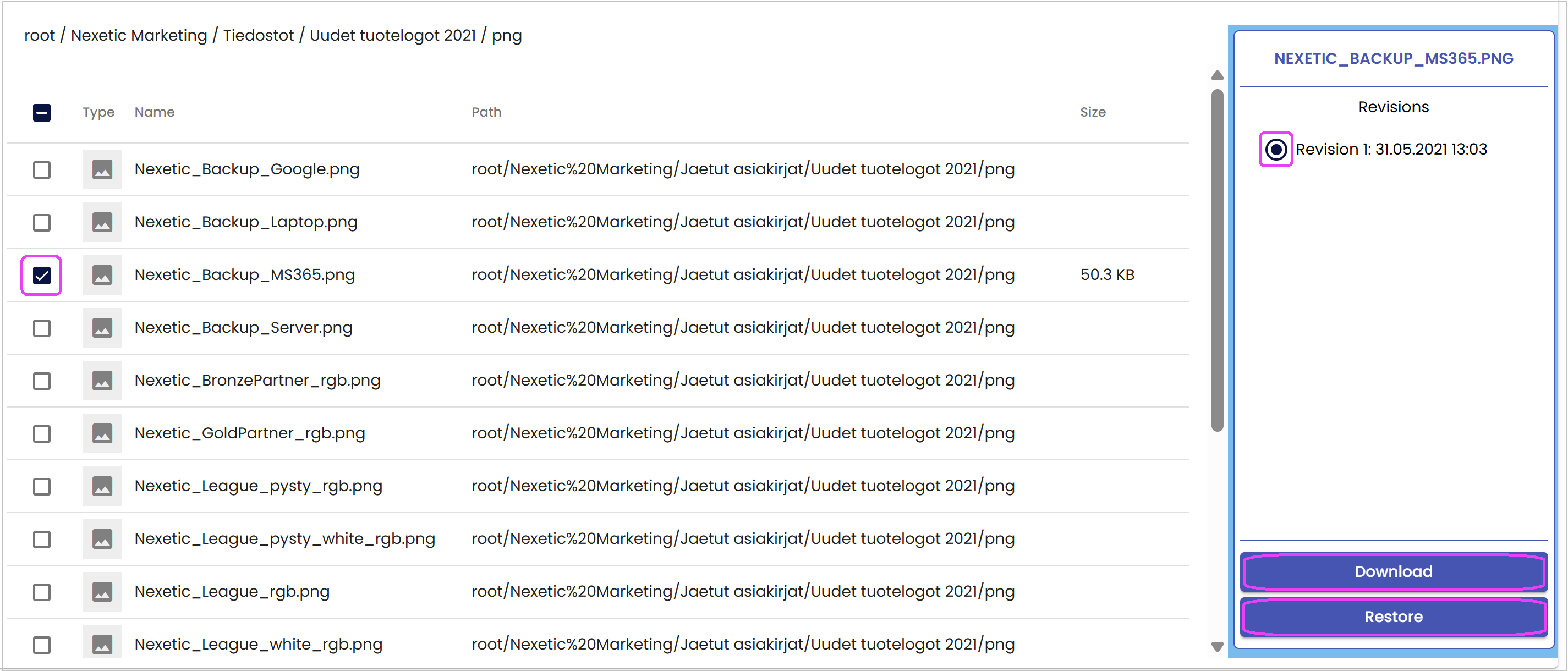Viewport: 1568px width, 671px height.
Task: Click file name Nexetic_League_pysty_rgb.png
Action: pos(258,486)
